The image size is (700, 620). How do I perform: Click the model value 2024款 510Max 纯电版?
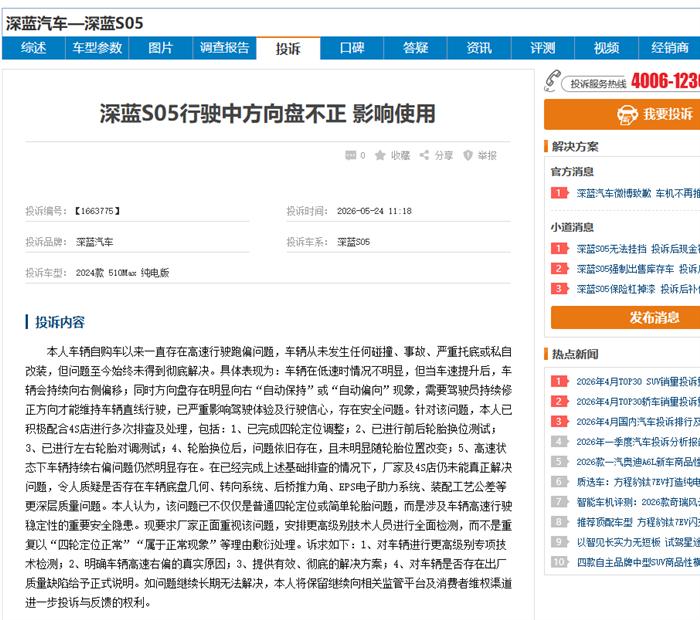122,273
